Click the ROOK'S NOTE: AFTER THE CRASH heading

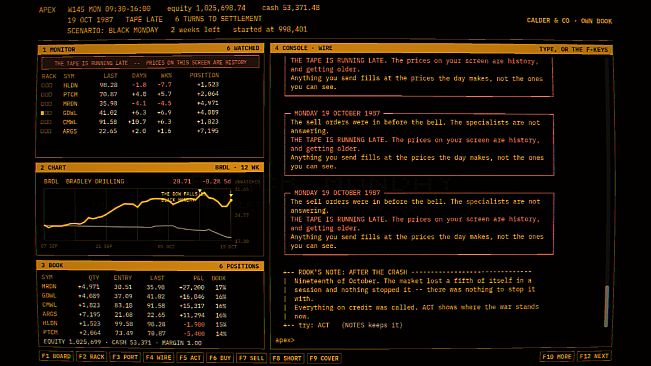[352, 272]
